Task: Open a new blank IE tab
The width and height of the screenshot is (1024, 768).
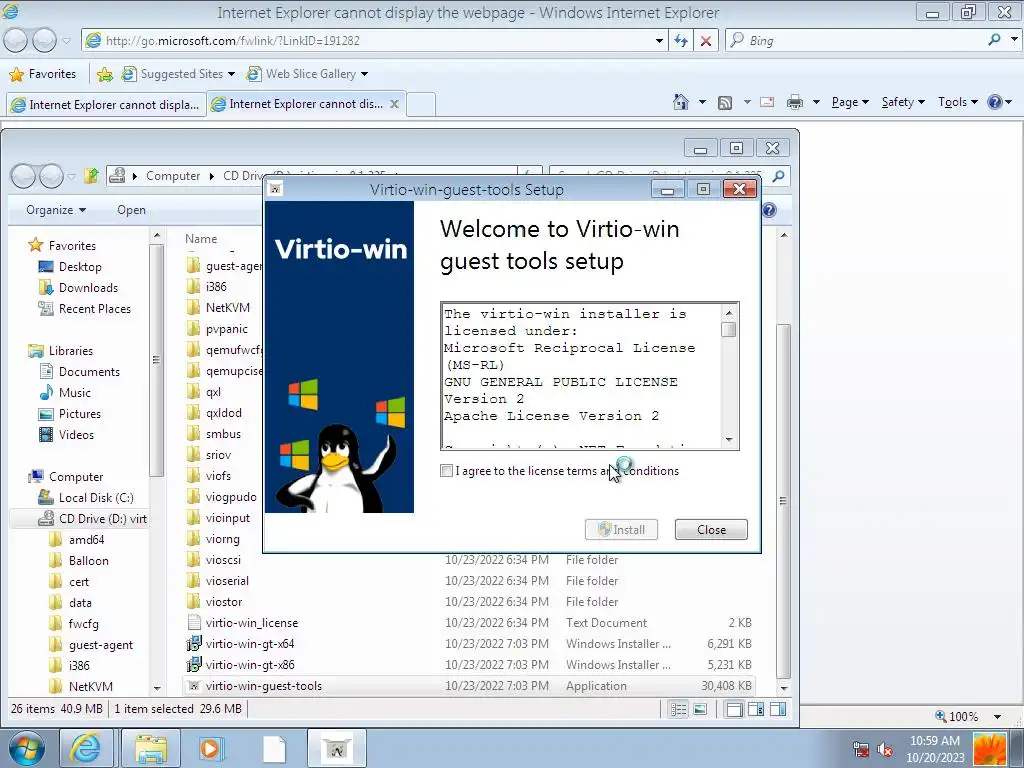Action: [421, 104]
